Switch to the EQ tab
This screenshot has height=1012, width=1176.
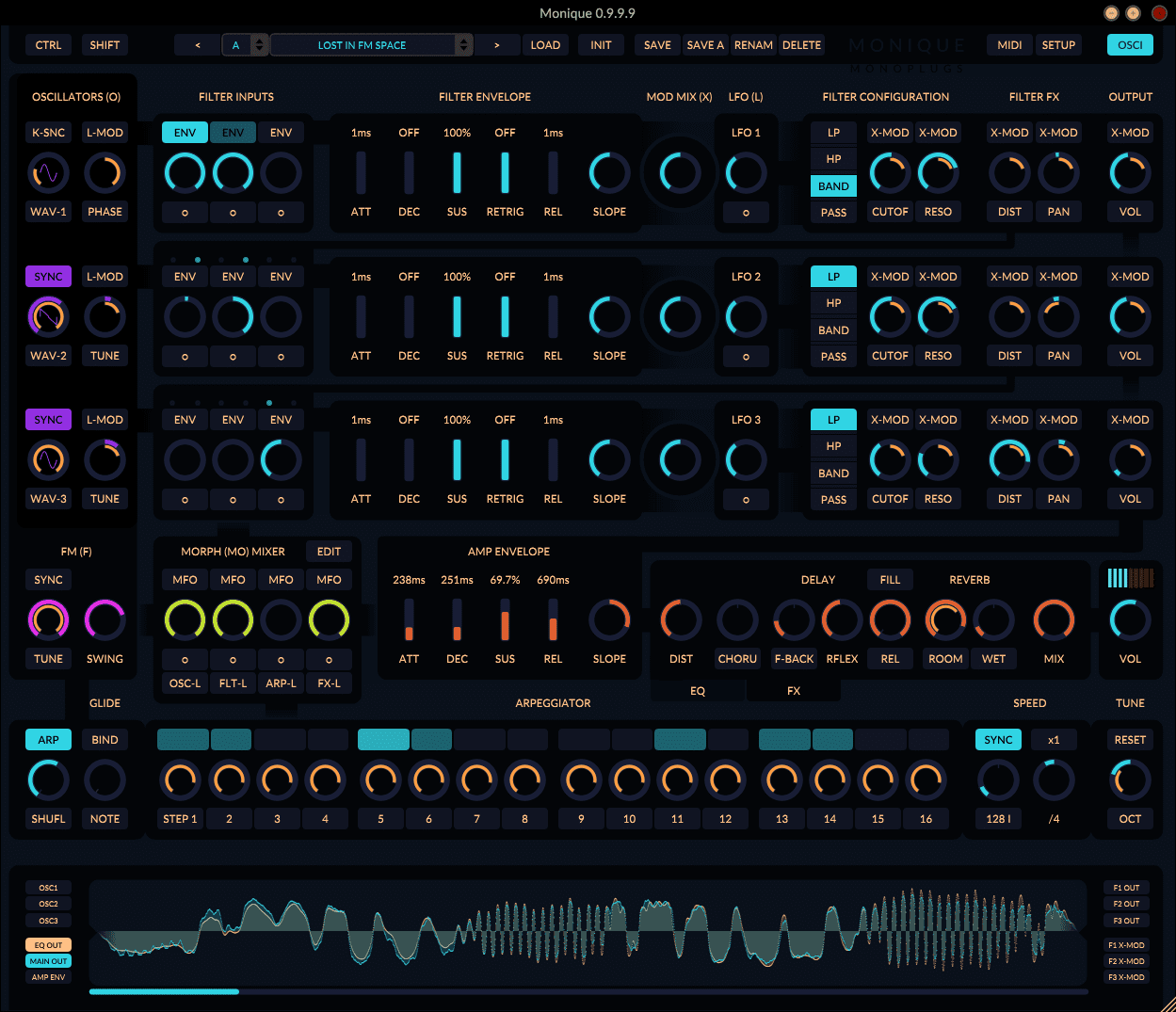[697, 691]
